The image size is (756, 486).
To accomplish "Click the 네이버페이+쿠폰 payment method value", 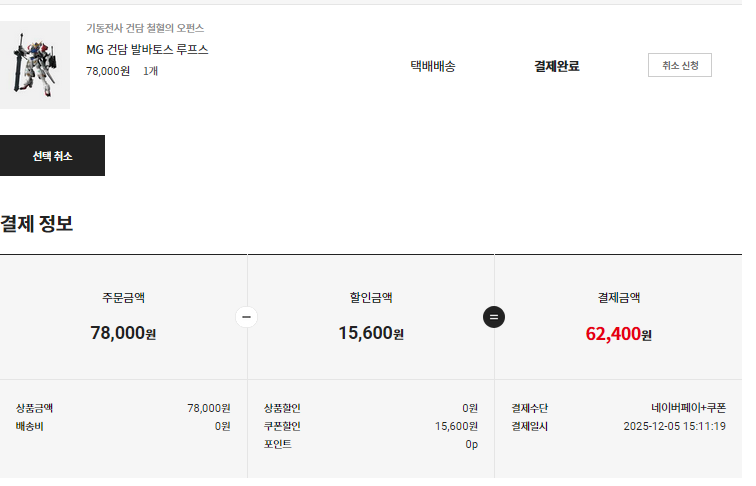I will point(688,408).
